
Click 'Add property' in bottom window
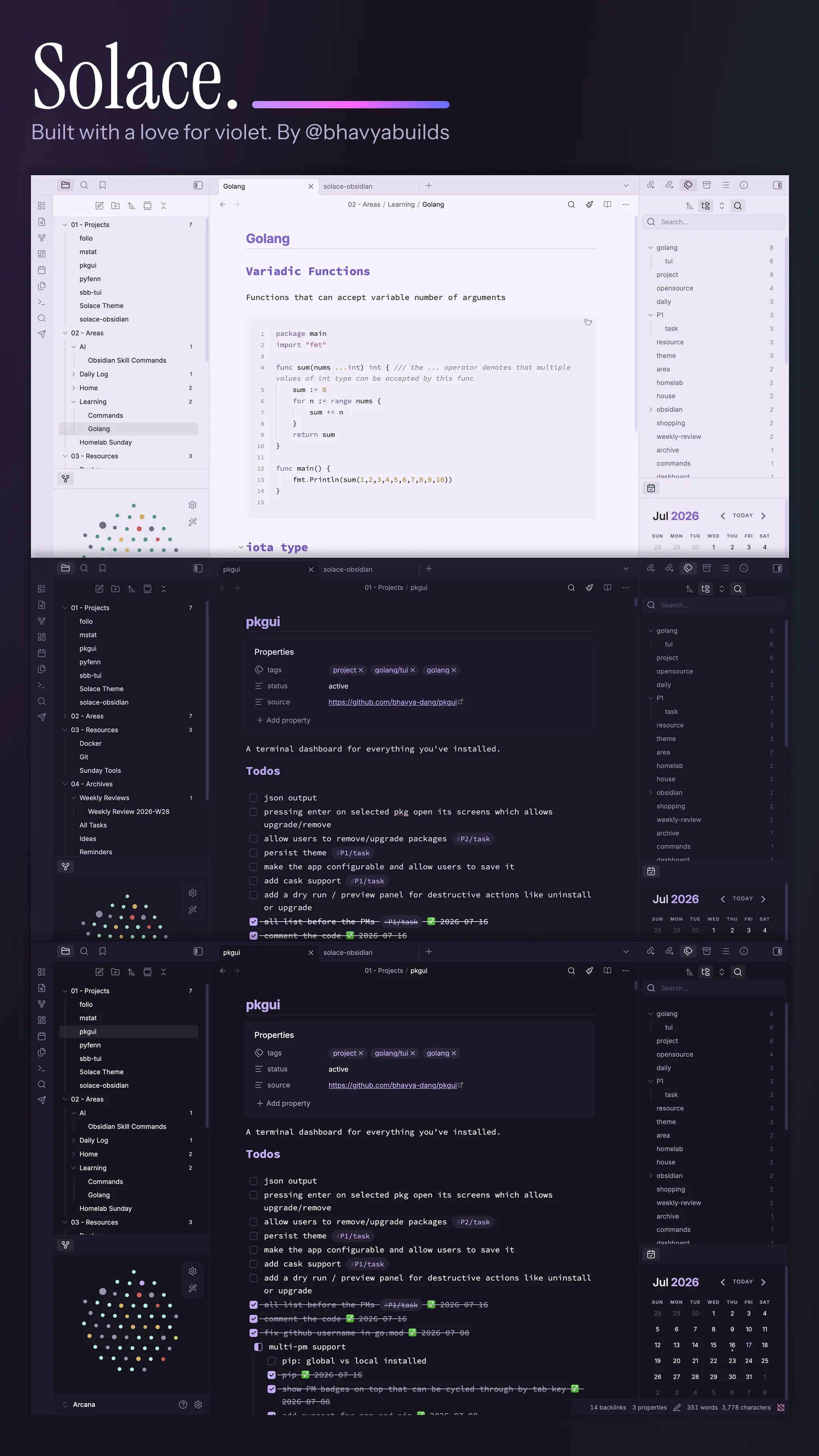(283, 1103)
